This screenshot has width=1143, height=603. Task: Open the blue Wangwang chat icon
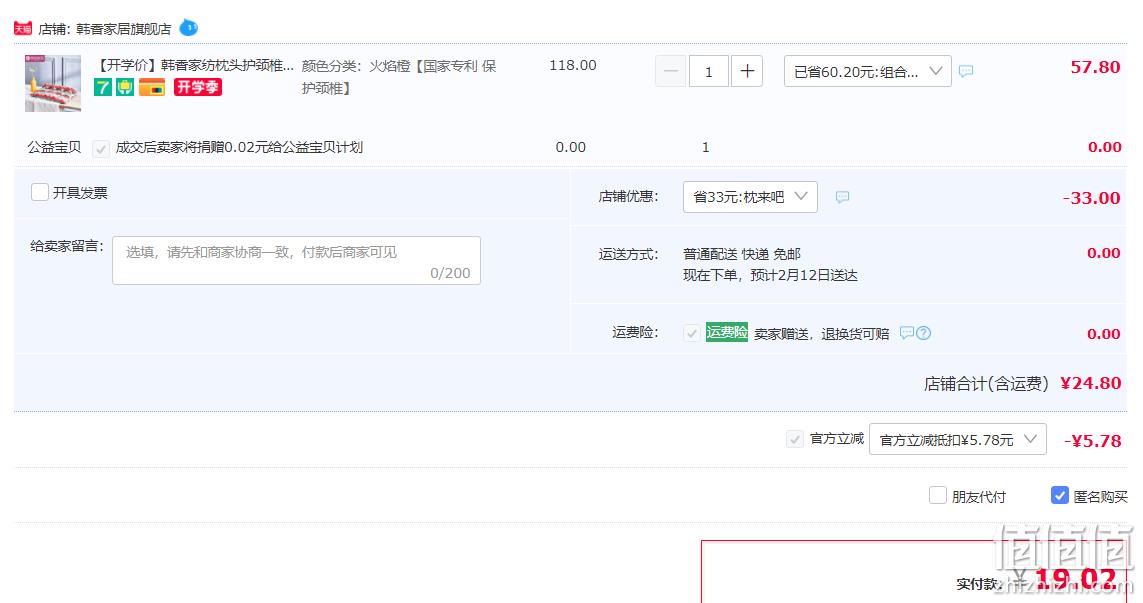[189, 28]
